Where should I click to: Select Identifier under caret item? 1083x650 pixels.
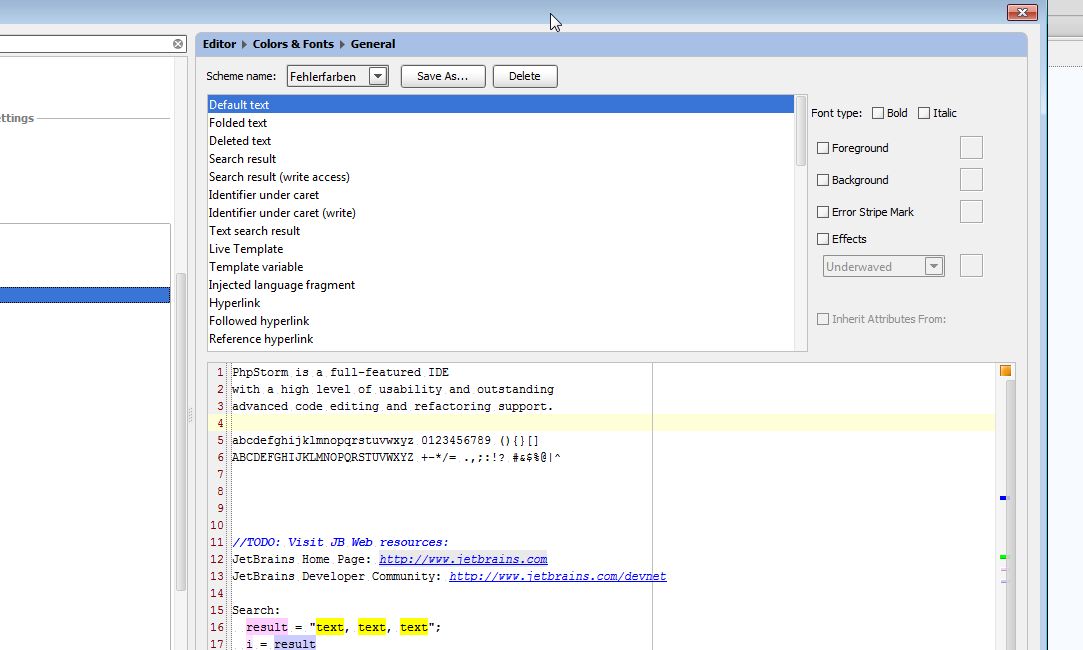(501, 195)
